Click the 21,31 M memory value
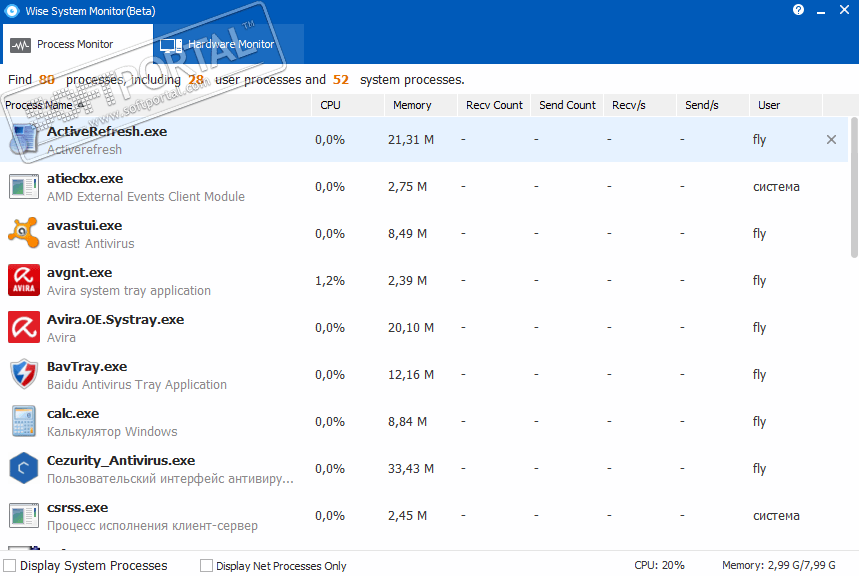This screenshot has width=859, height=576. tap(411, 140)
